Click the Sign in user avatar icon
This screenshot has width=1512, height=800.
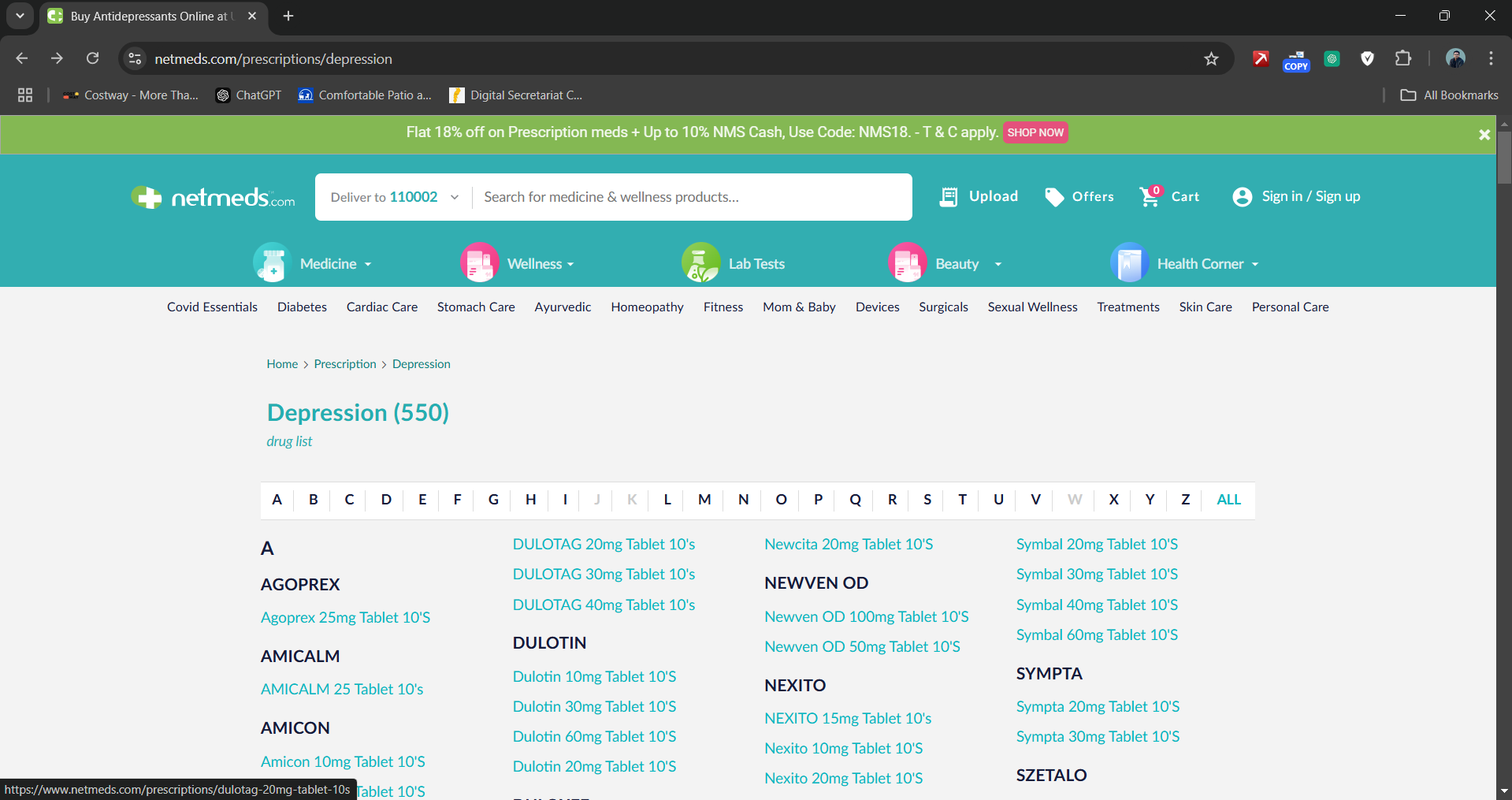tap(1243, 197)
